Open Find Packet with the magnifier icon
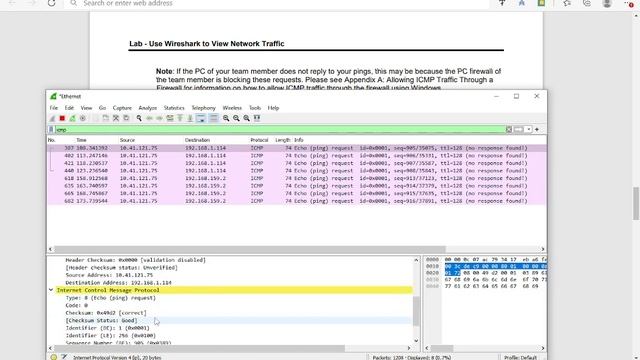Image resolution: width=640 pixels, height=360 pixels. tap(139, 118)
